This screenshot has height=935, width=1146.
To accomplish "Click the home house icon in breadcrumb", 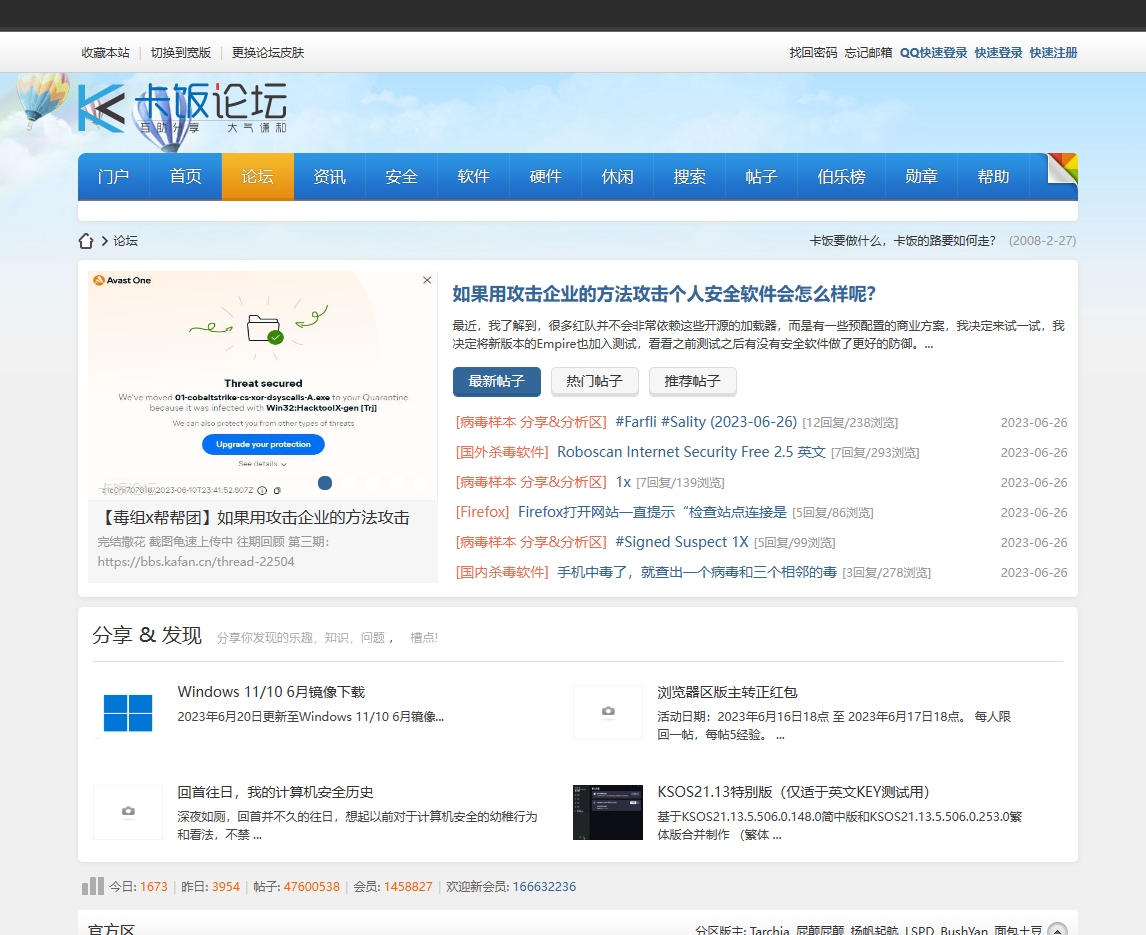I will [x=85, y=240].
